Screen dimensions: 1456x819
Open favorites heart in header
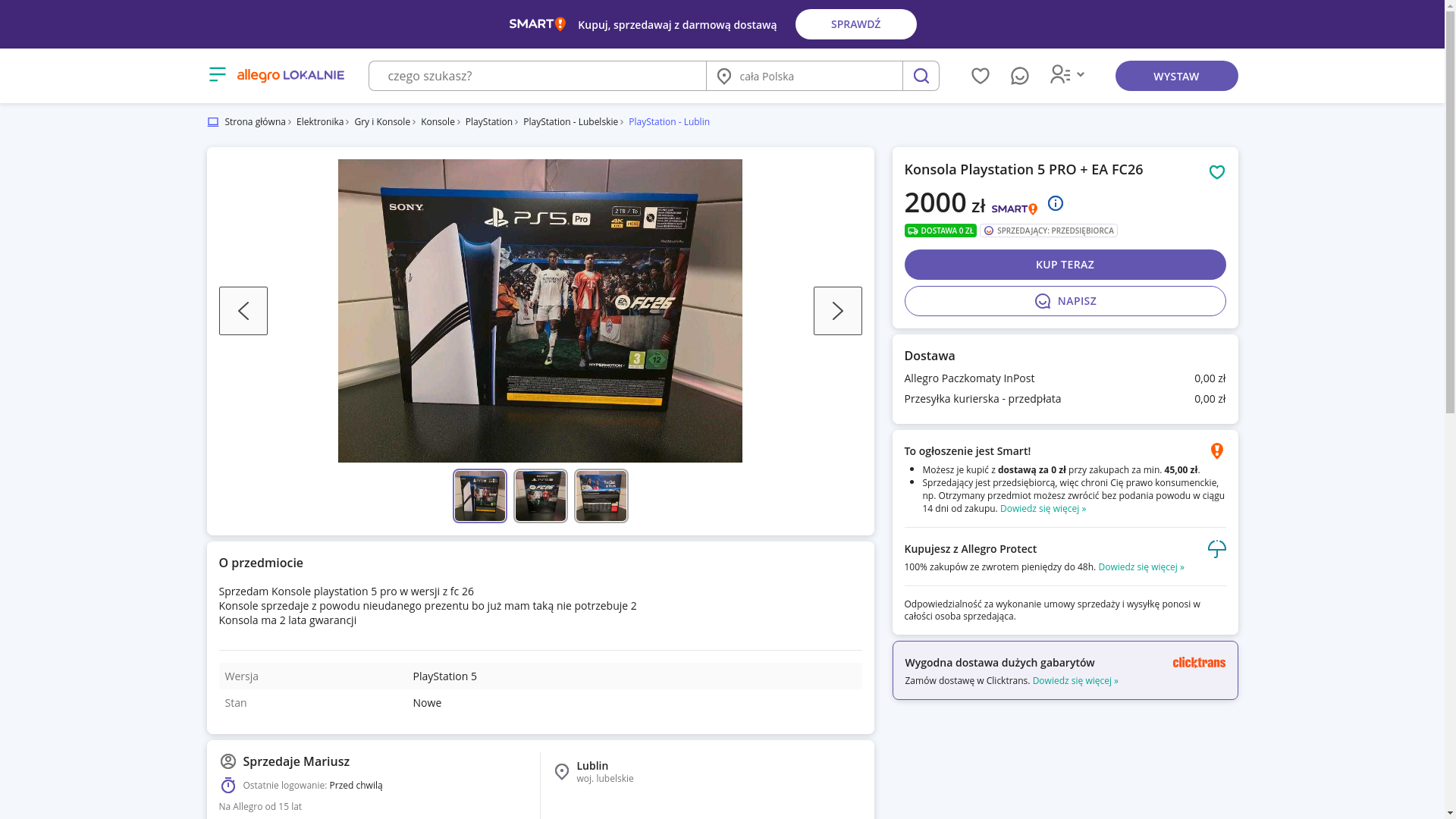click(980, 76)
